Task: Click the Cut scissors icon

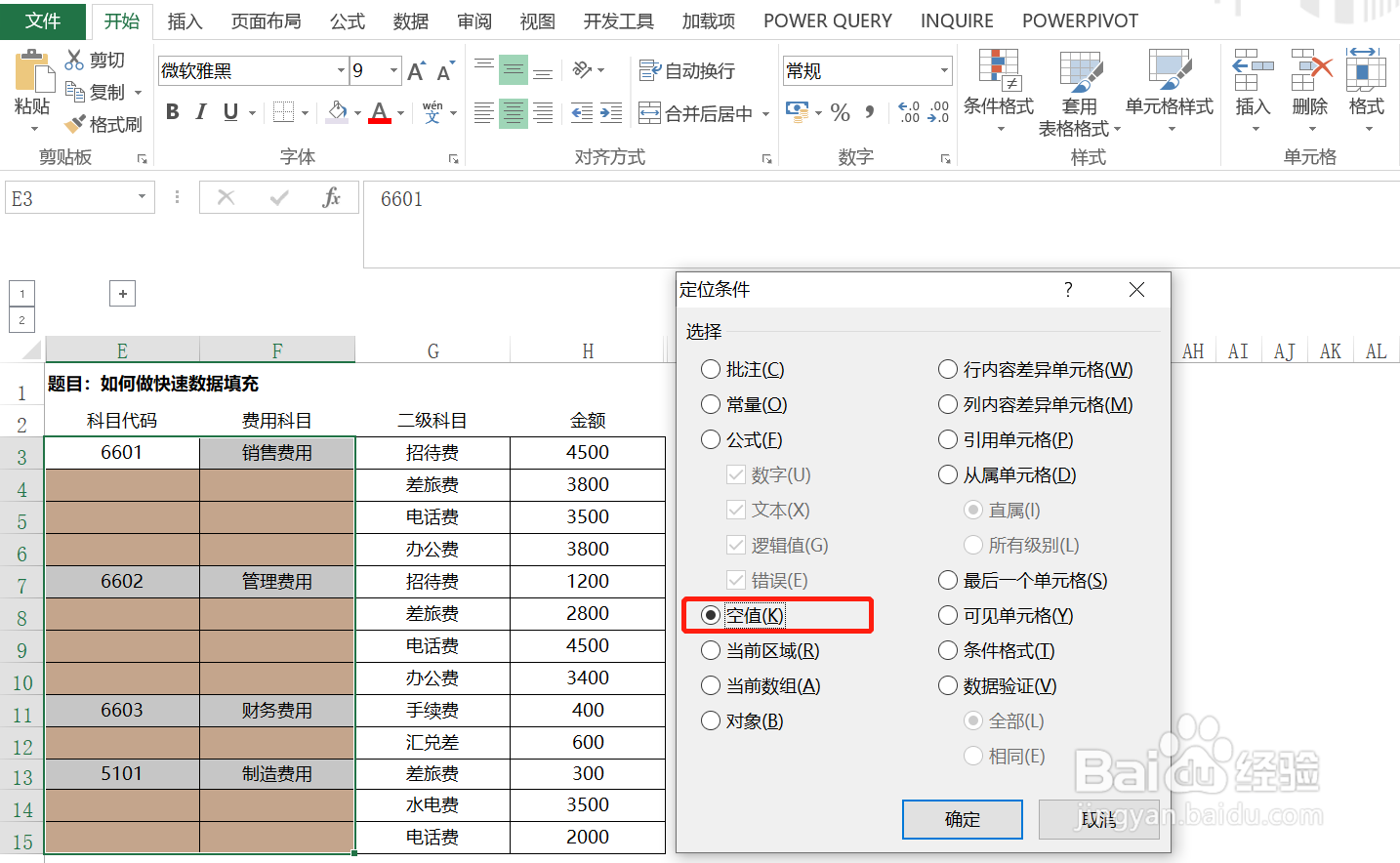Action: (74, 60)
